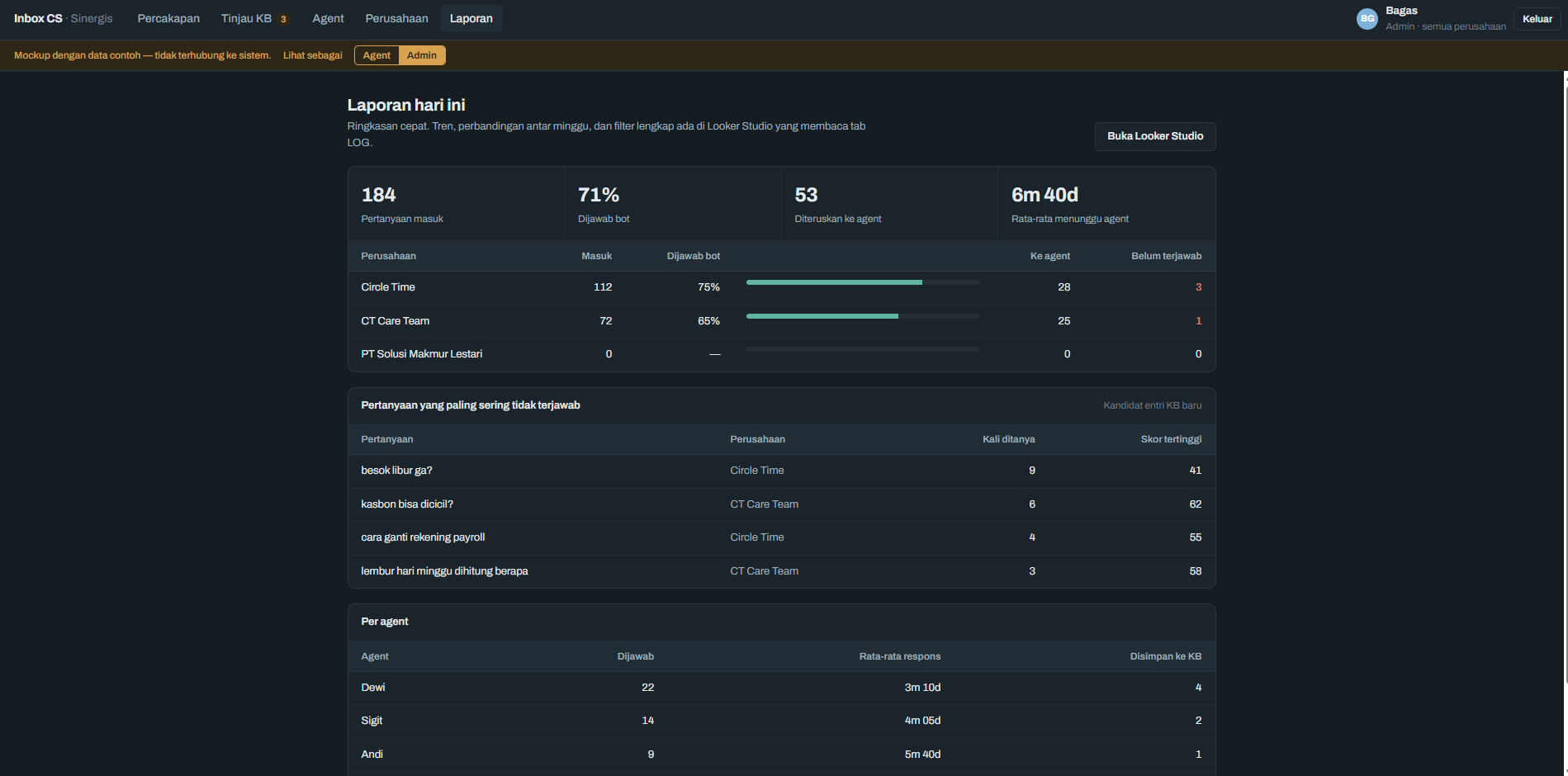Click Circle Time's unanswered count 3

click(1198, 287)
